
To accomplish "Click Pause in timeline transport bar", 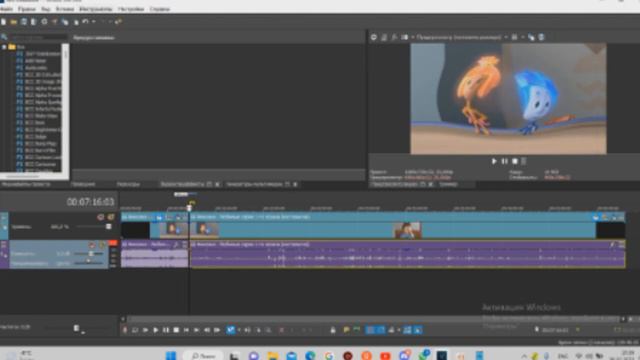I will click(x=166, y=330).
